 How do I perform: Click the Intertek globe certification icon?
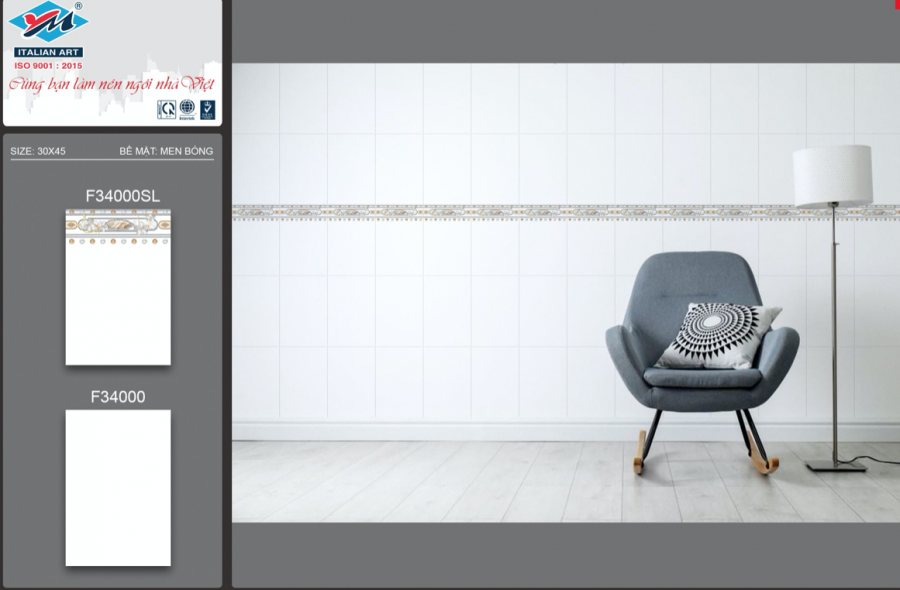click(x=187, y=109)
